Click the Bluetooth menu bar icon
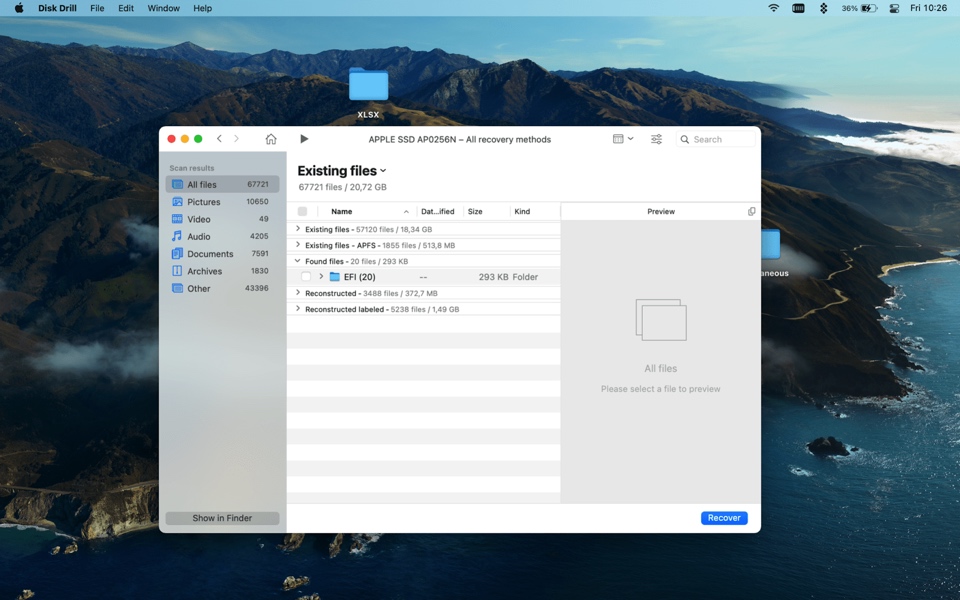Viewport: 960px width, 600px height. (823, 8)
